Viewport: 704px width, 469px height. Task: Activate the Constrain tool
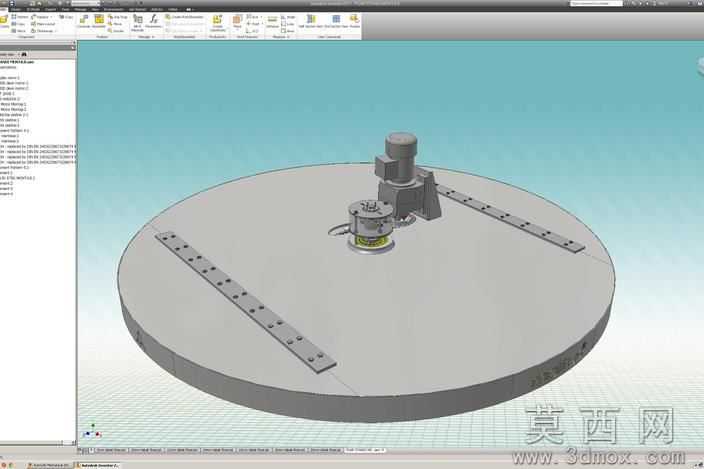click(x=84, y=21)
